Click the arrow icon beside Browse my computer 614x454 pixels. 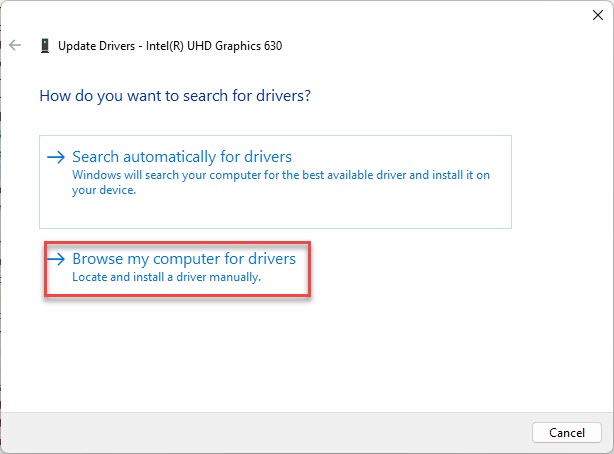(x=56, y=259)
